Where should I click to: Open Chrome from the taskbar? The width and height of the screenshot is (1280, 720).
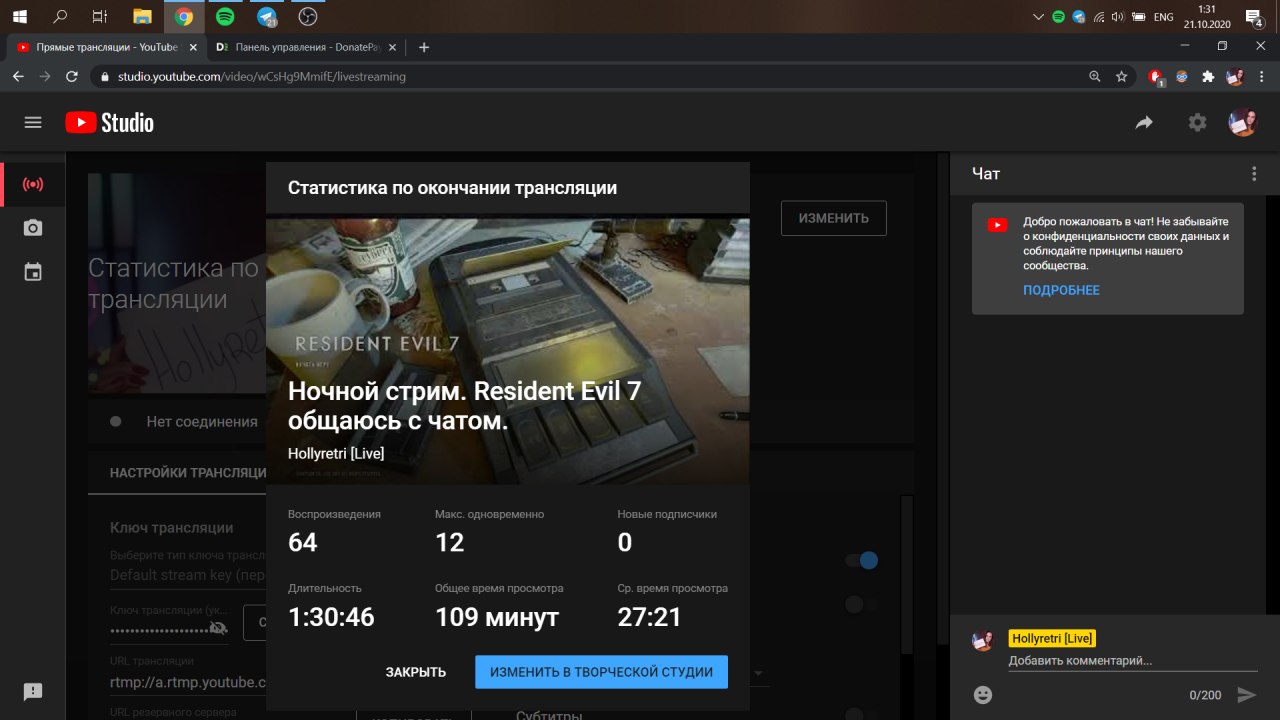(x=183, y=16)
